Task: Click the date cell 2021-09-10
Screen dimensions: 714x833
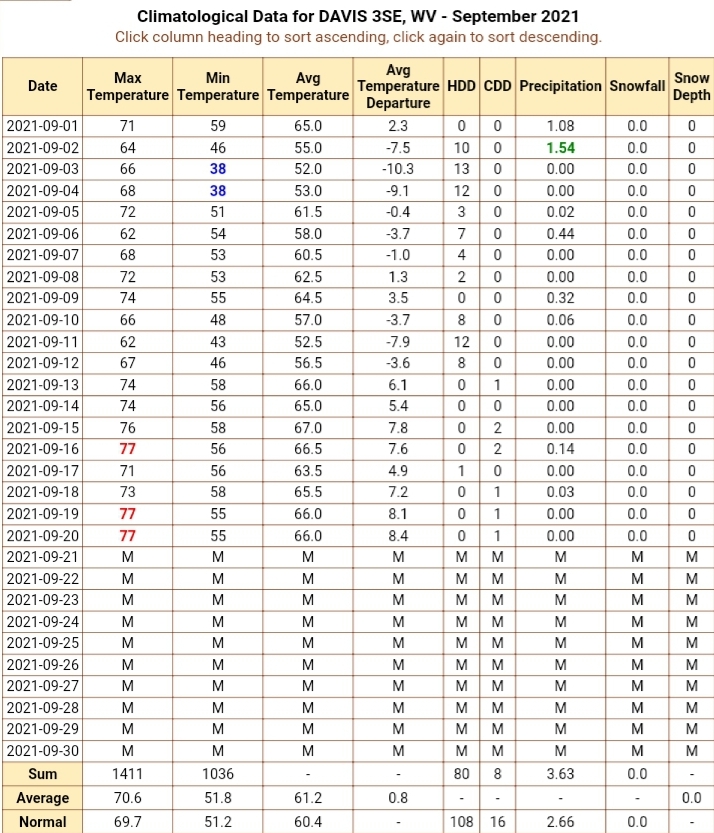Action: [x=42, y=320]
